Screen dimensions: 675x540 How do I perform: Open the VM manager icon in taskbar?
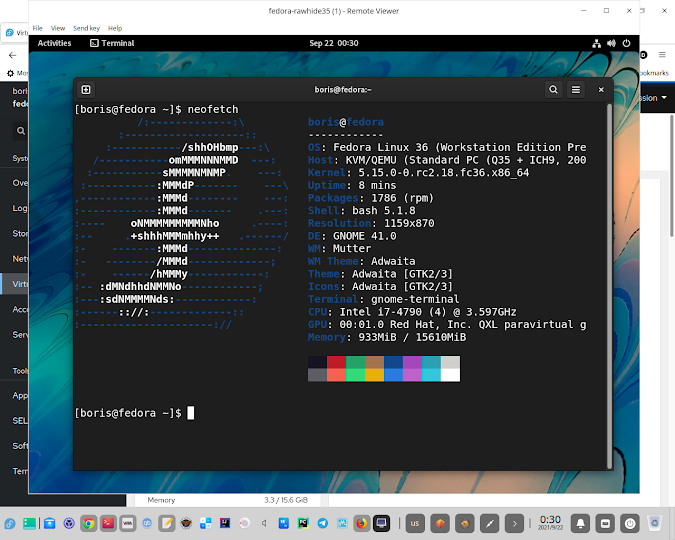click(x=128, y=524)
